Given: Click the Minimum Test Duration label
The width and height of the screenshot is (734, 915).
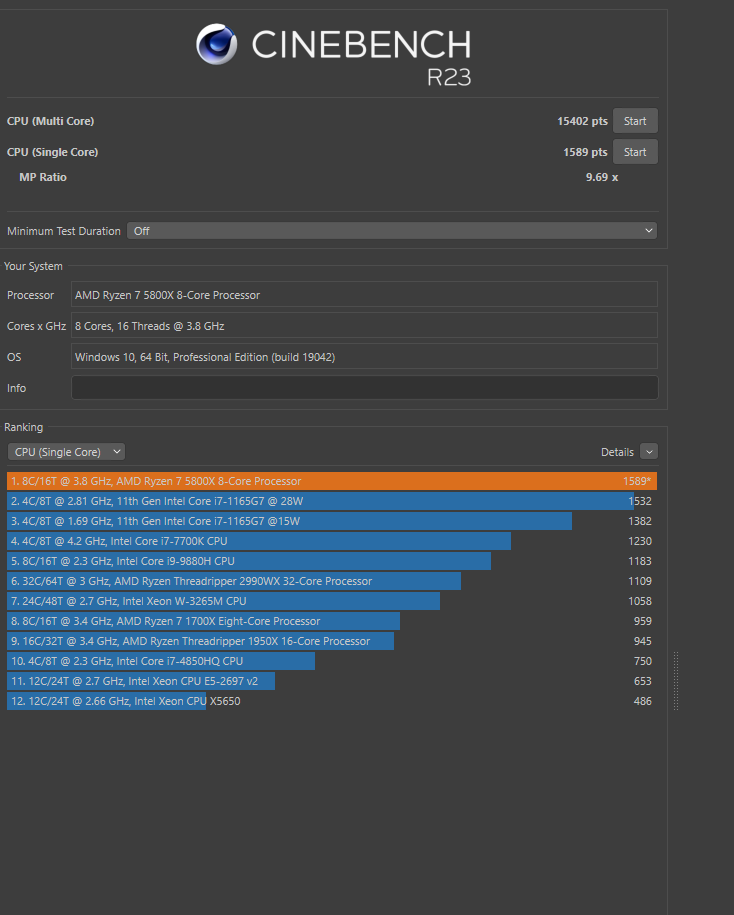Looking at the screenshot, I should [64, 231].
